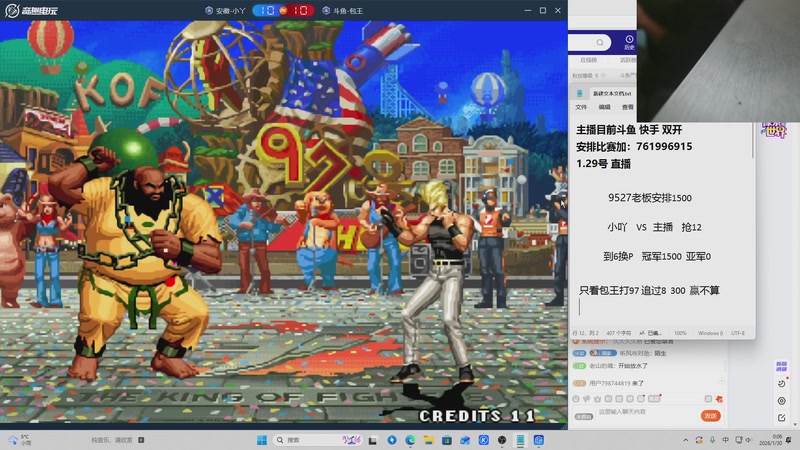Open the notification bell in system tray
Screen dimensions: 800x450
click(x=790, y=440)
